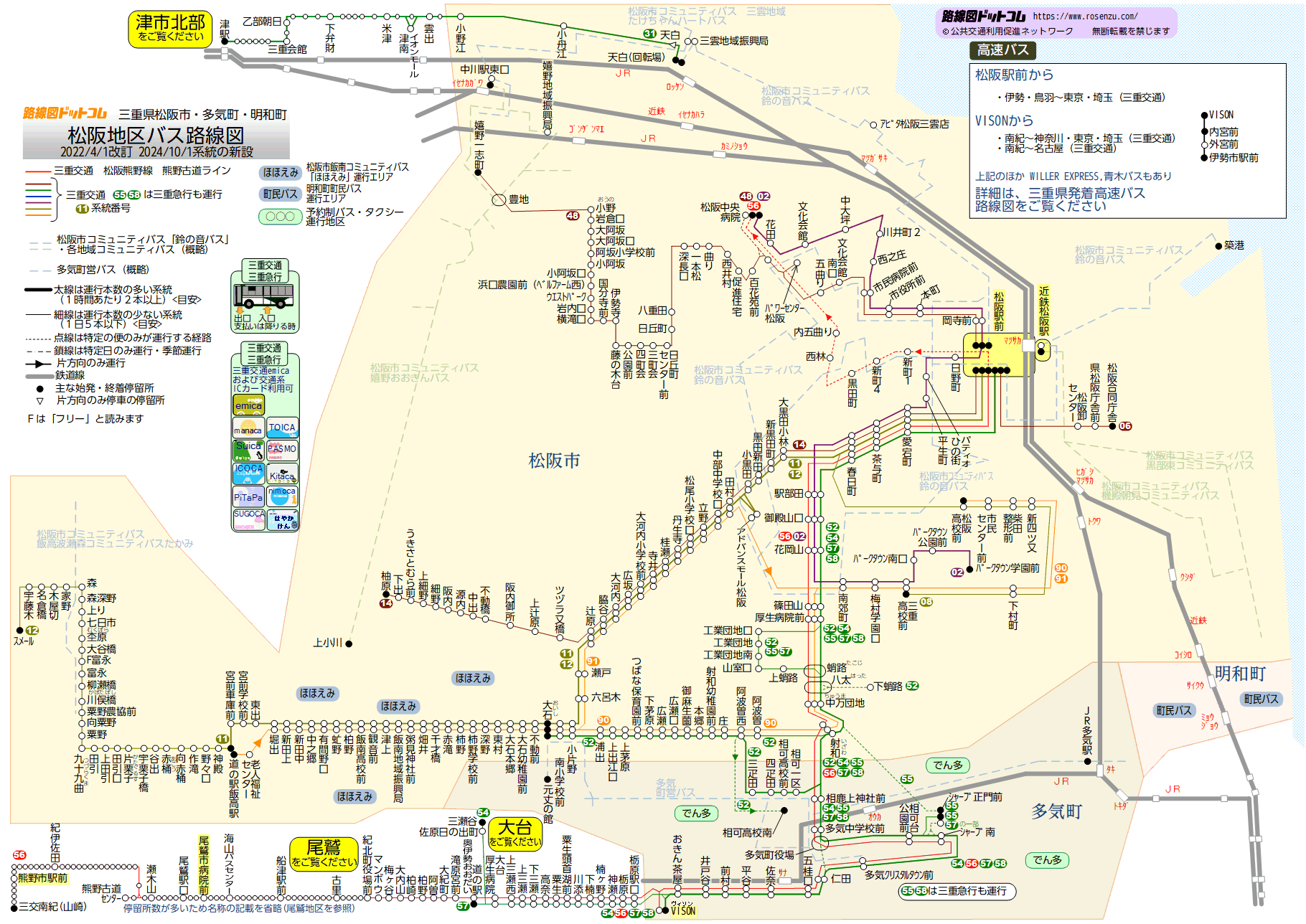Click the nimoca card logo
Screen dimensions: 1306x924
[282, 496]
